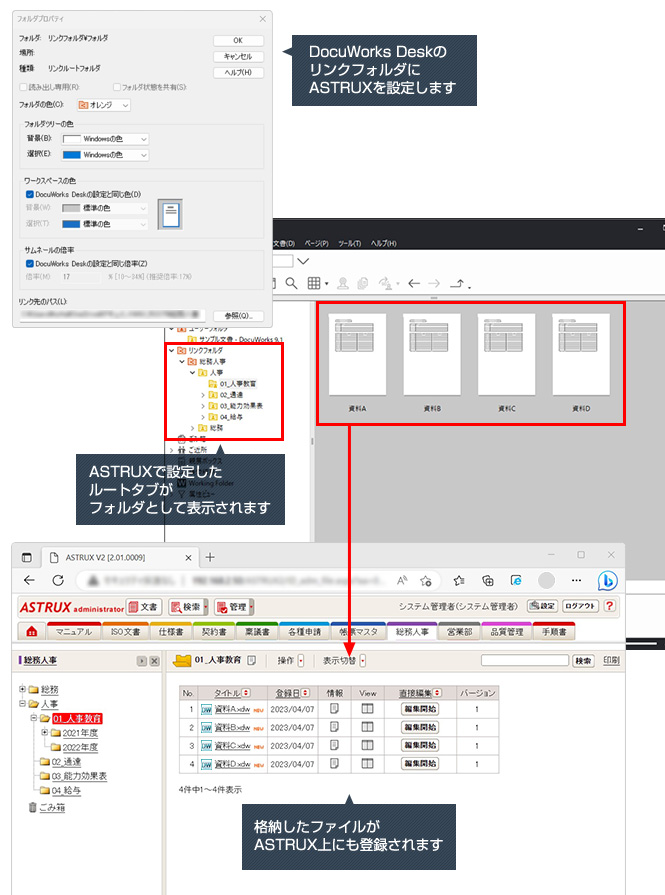The width and height of the screenshot is (665, 895).
Task: Open the ヘルプ(H) menu in DocuWorks
Action: [384, 243]
